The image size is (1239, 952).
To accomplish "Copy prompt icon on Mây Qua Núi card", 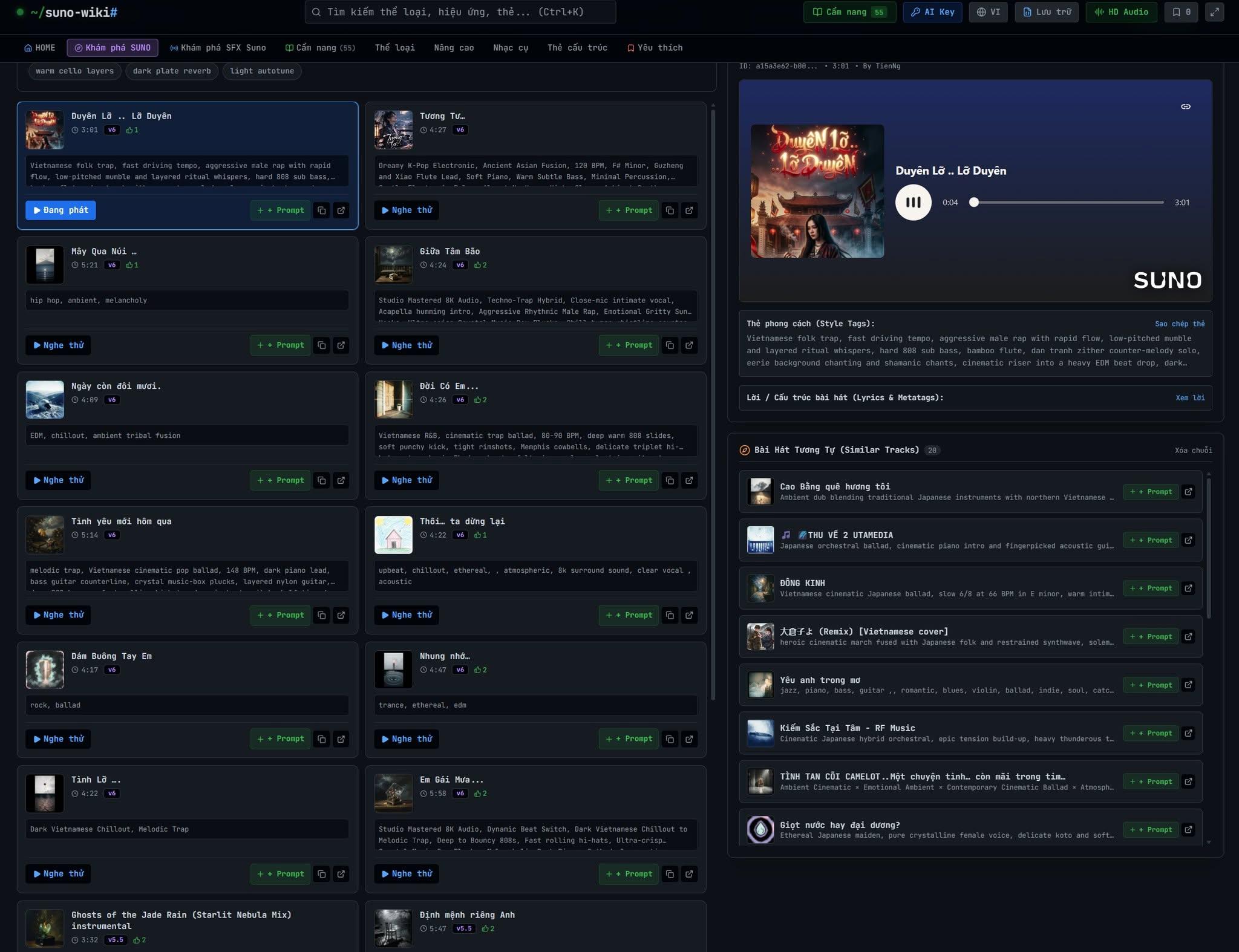I will point(322,345).
